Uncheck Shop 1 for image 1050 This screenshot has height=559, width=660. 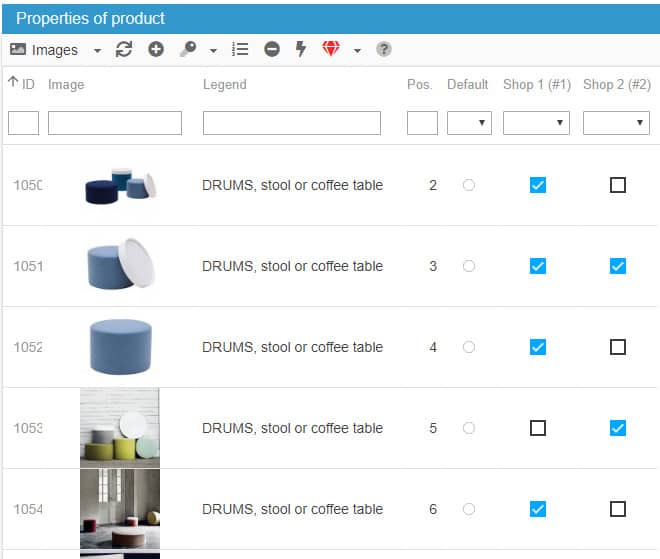[538, 185]
